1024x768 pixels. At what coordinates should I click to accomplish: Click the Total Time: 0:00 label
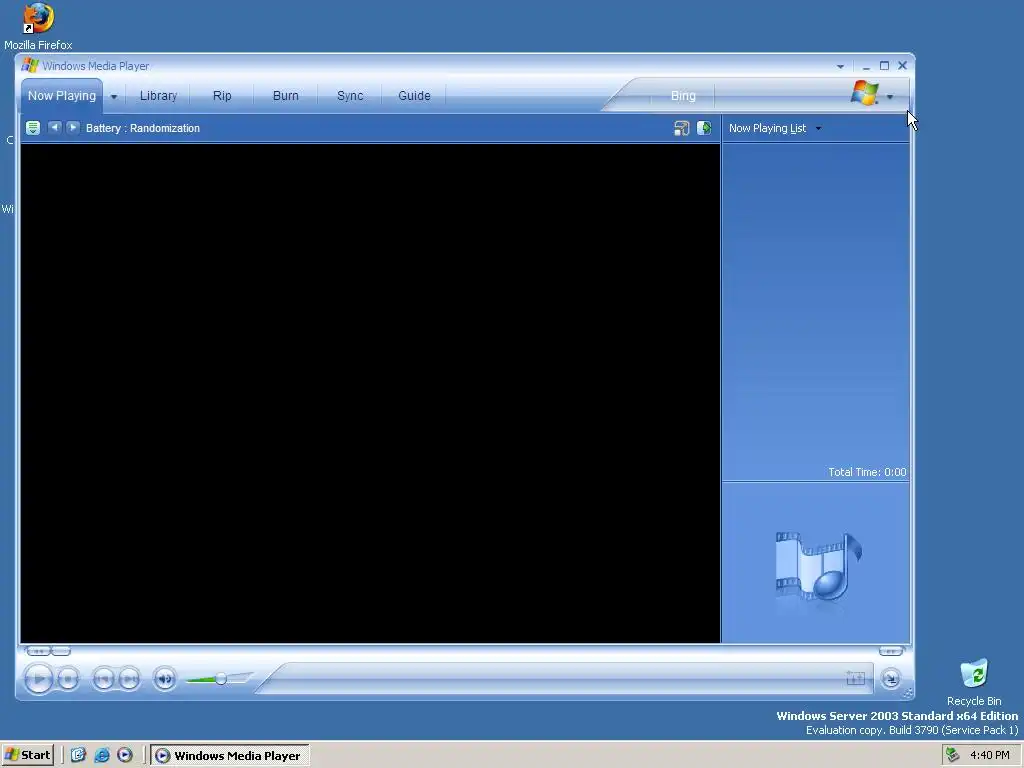pos(867,472)
